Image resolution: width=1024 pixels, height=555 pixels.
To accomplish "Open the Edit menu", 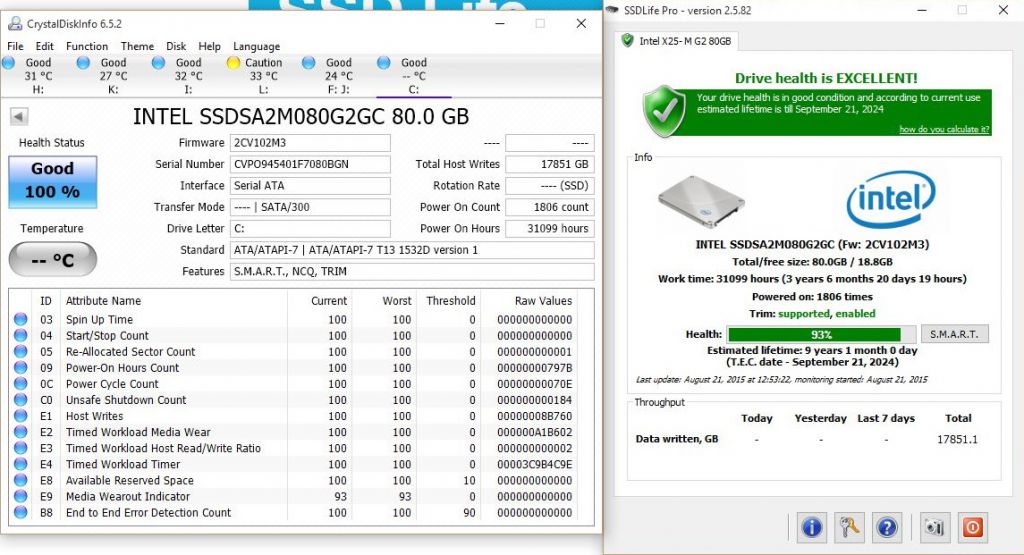I will coord(44,46).
